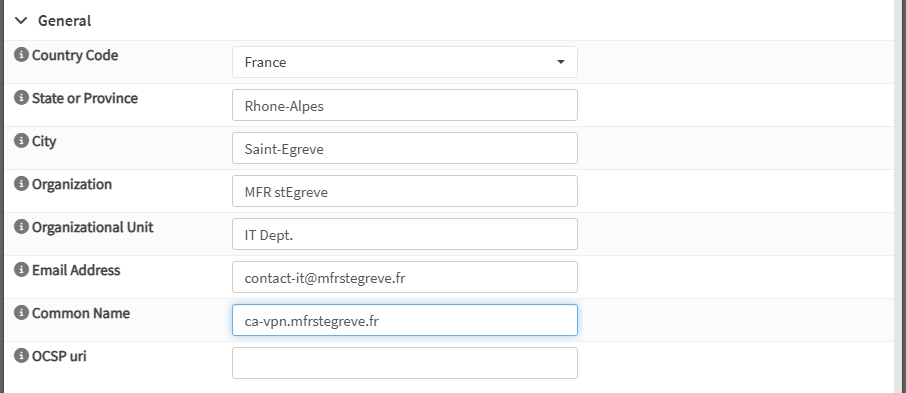Click the empty OCSP uri input field
The image size is (906, 393).
click(x=404, y=363)
